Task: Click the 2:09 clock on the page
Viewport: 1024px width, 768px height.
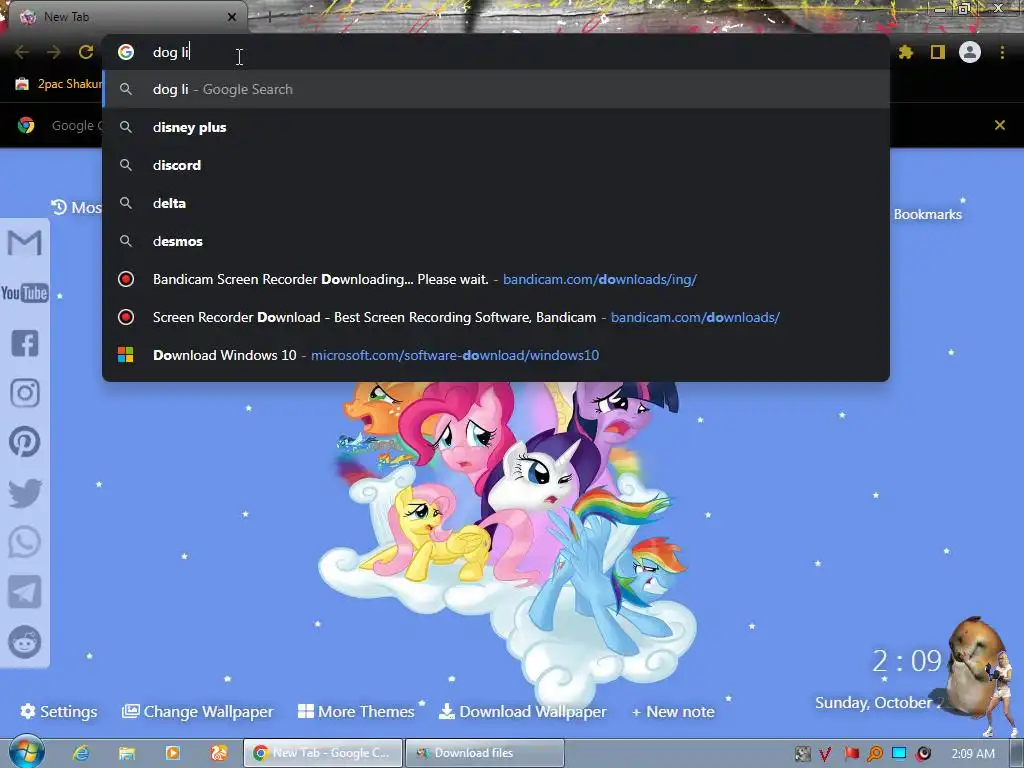Action: 906,661
